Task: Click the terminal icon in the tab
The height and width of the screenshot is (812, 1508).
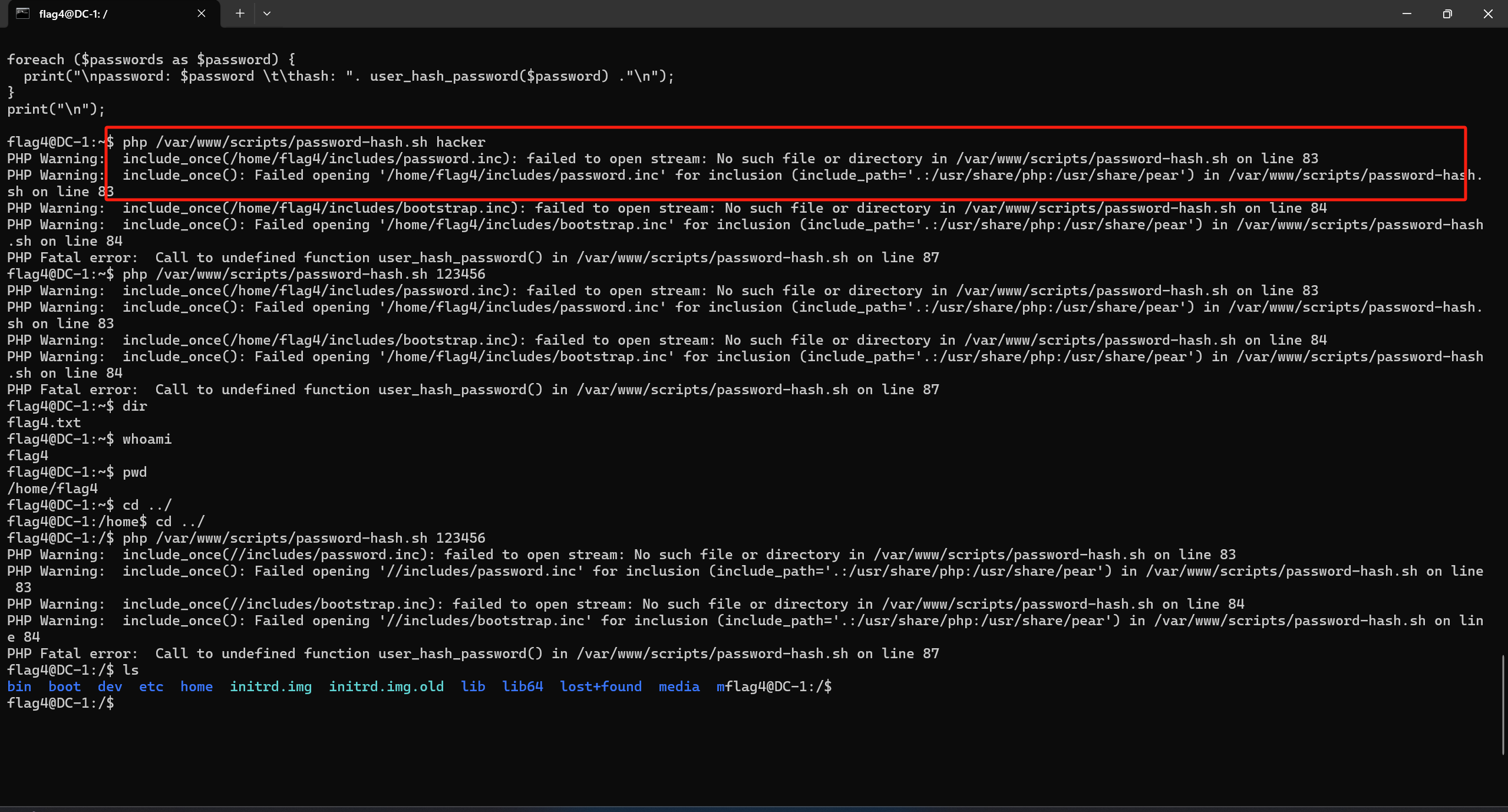Action: [x=22, y=14]
